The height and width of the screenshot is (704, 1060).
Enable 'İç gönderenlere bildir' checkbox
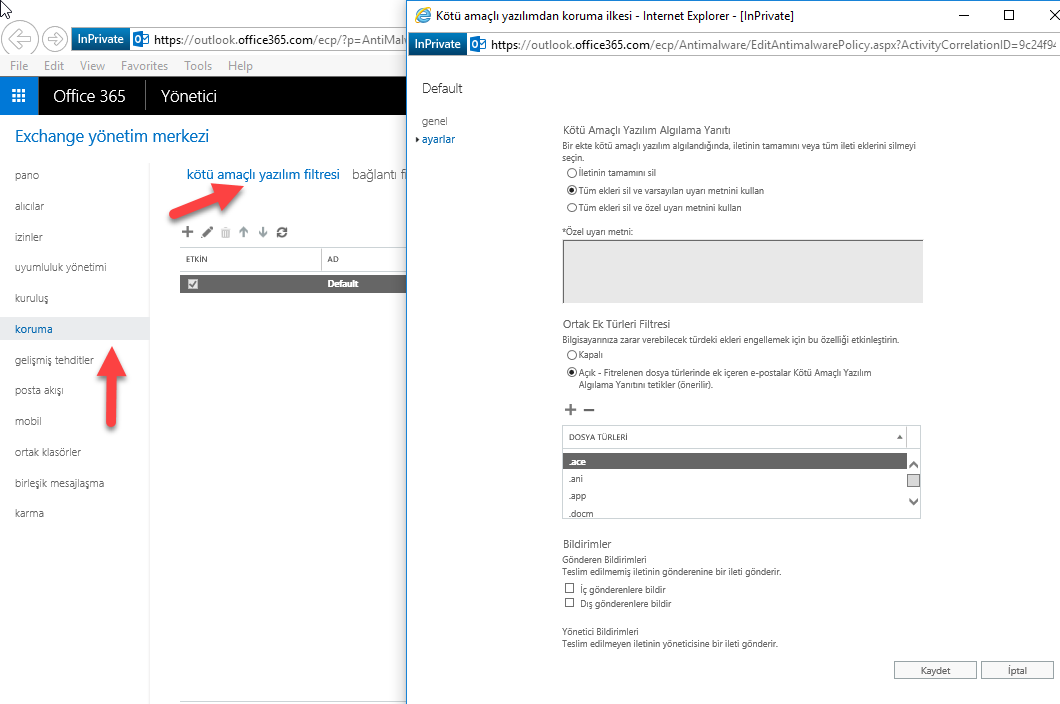(x=569, y=588)
